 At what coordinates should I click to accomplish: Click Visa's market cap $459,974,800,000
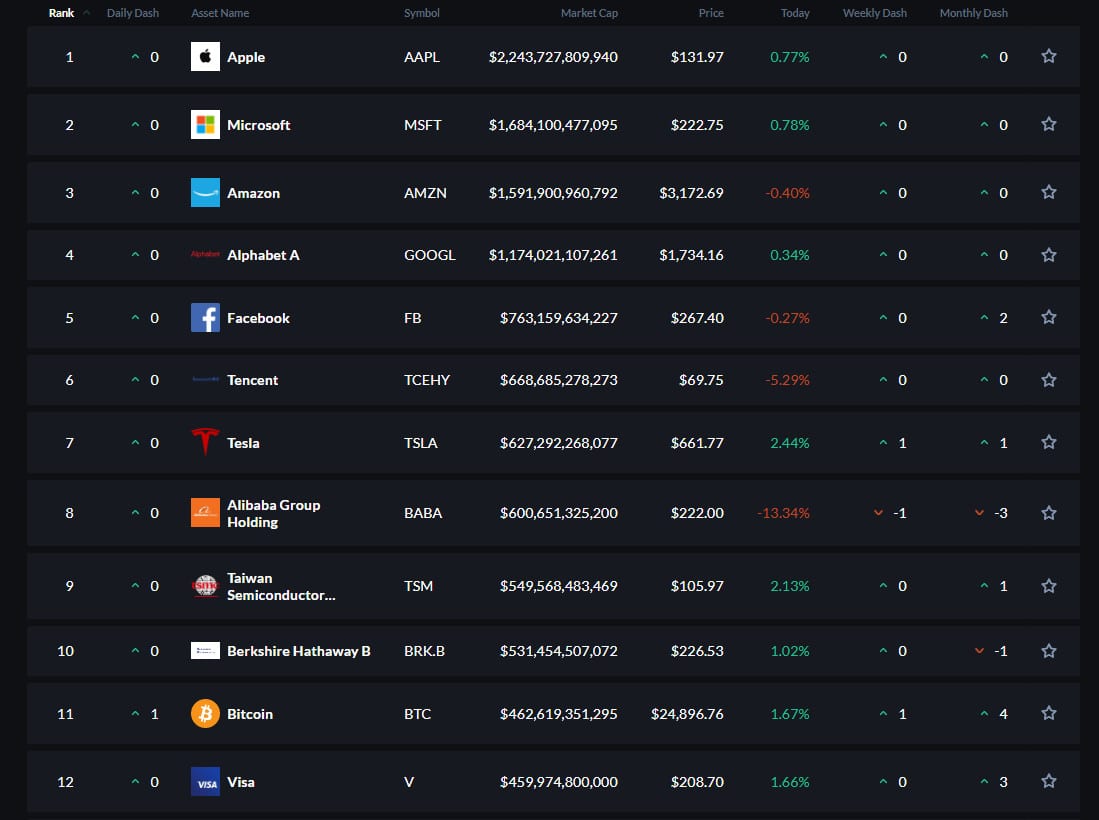tap(559, 781)
